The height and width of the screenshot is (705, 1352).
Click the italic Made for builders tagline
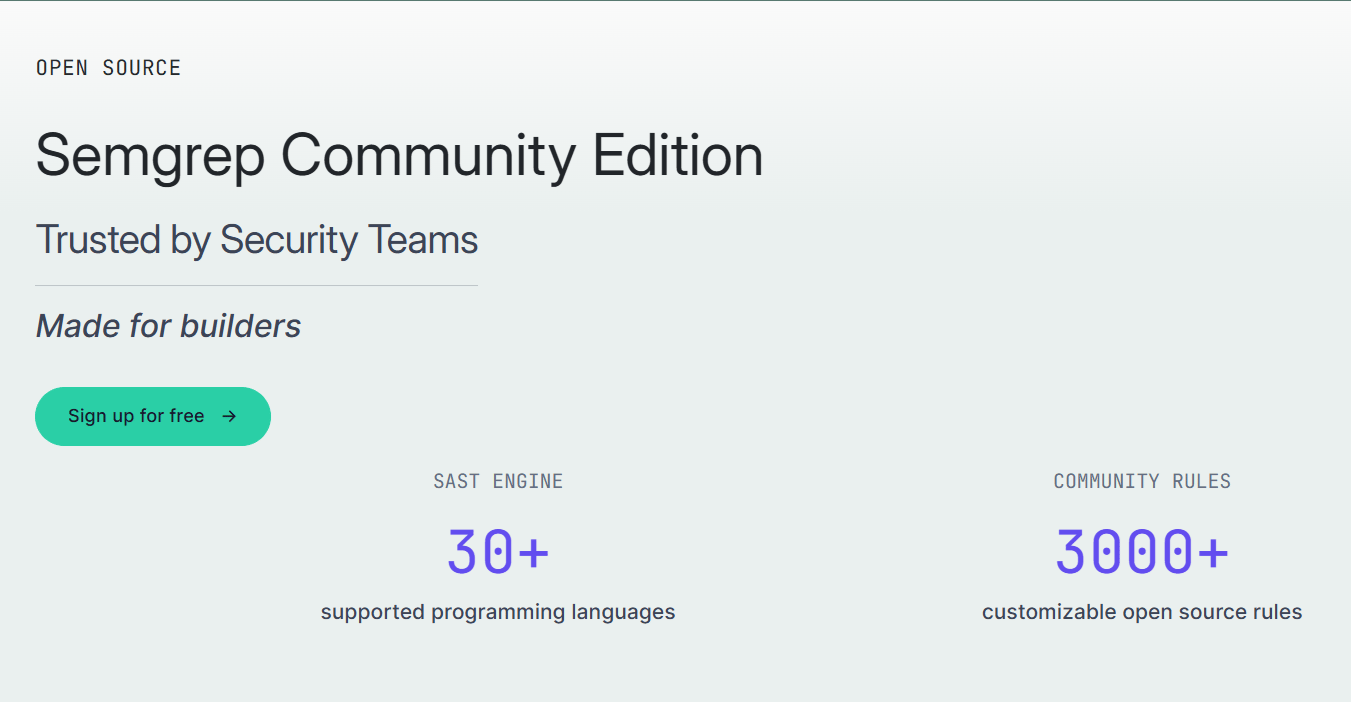tap(168, 326)
